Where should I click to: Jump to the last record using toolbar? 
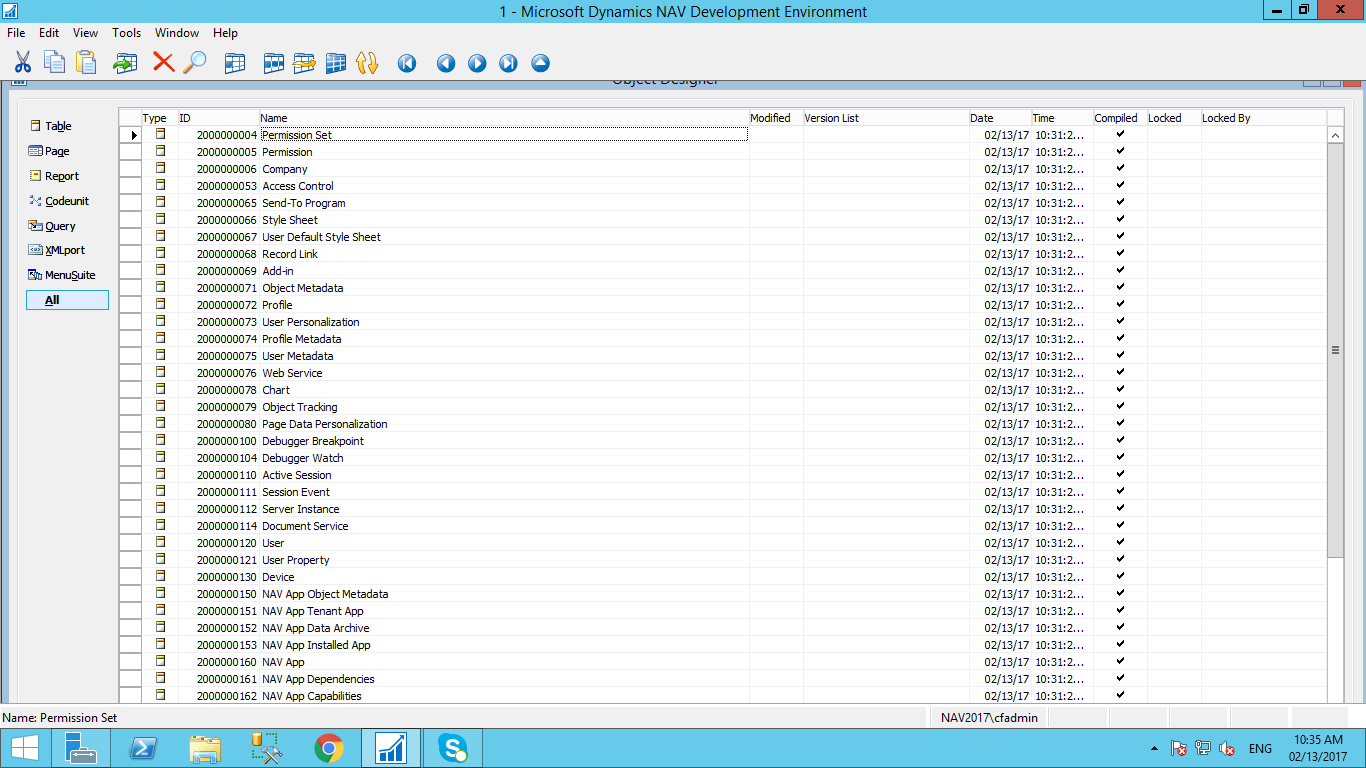[508, 63]
